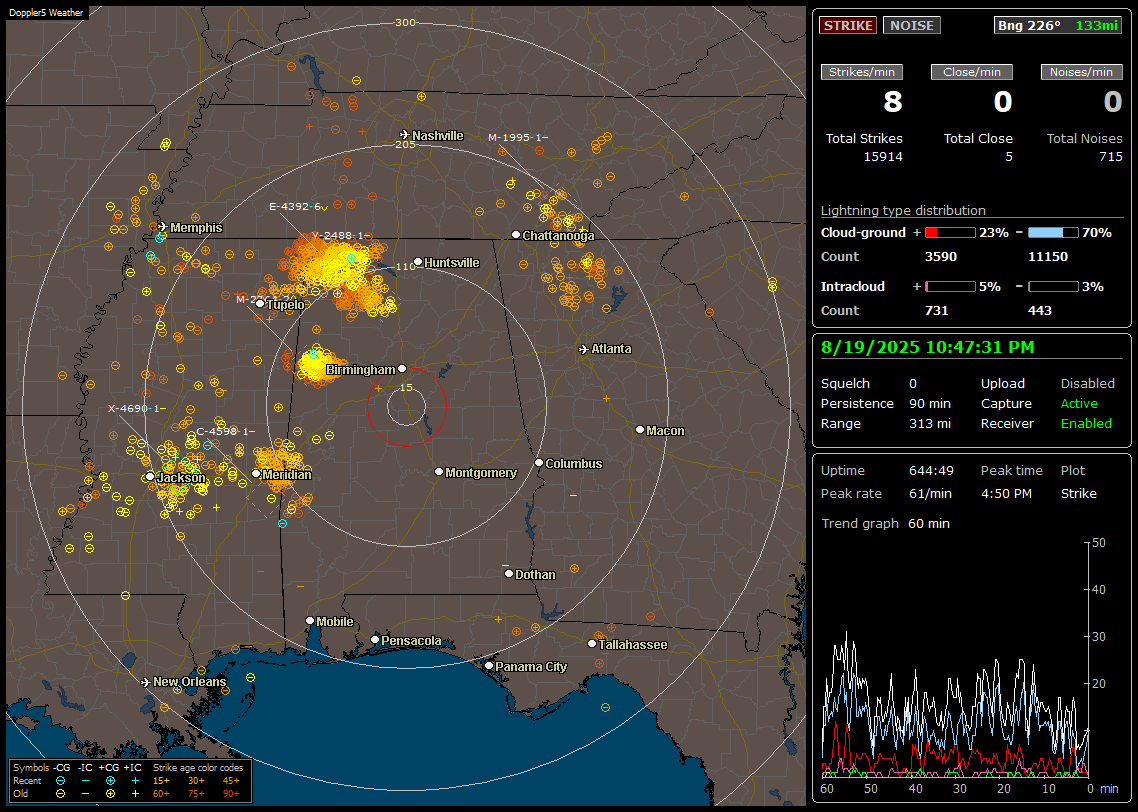
Task: Click the 205 mile range ring label
Action: [406, 144]
